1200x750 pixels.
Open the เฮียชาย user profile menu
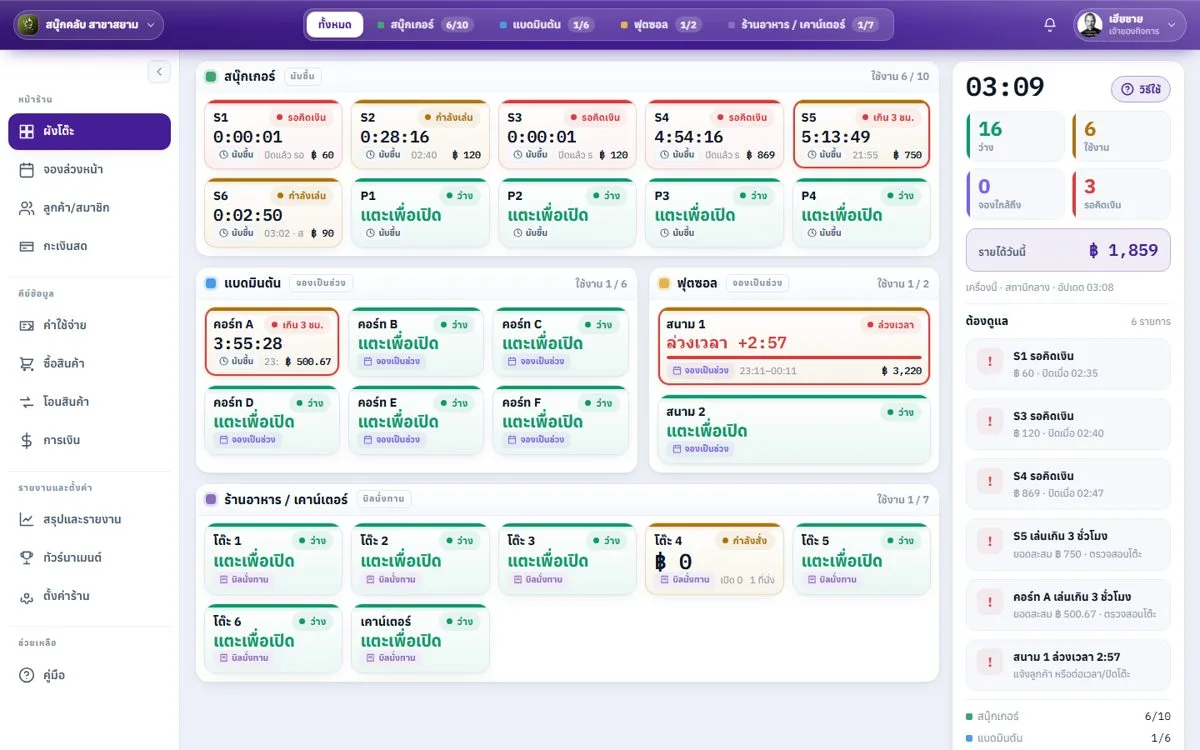point(1129,25)
